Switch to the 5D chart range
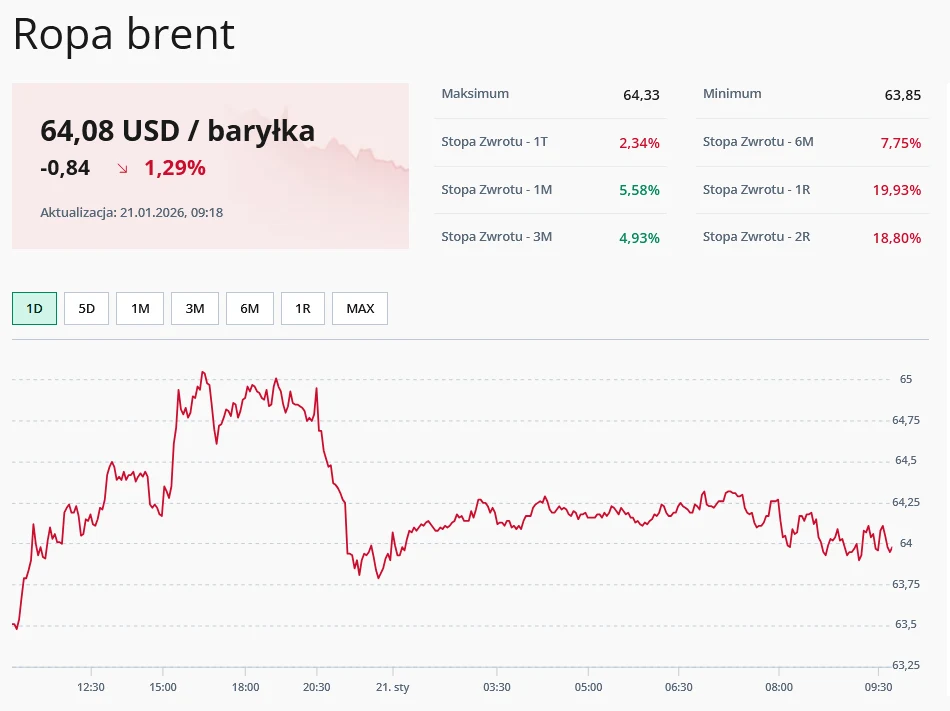 pyautogui.click(x=86, y=308)
